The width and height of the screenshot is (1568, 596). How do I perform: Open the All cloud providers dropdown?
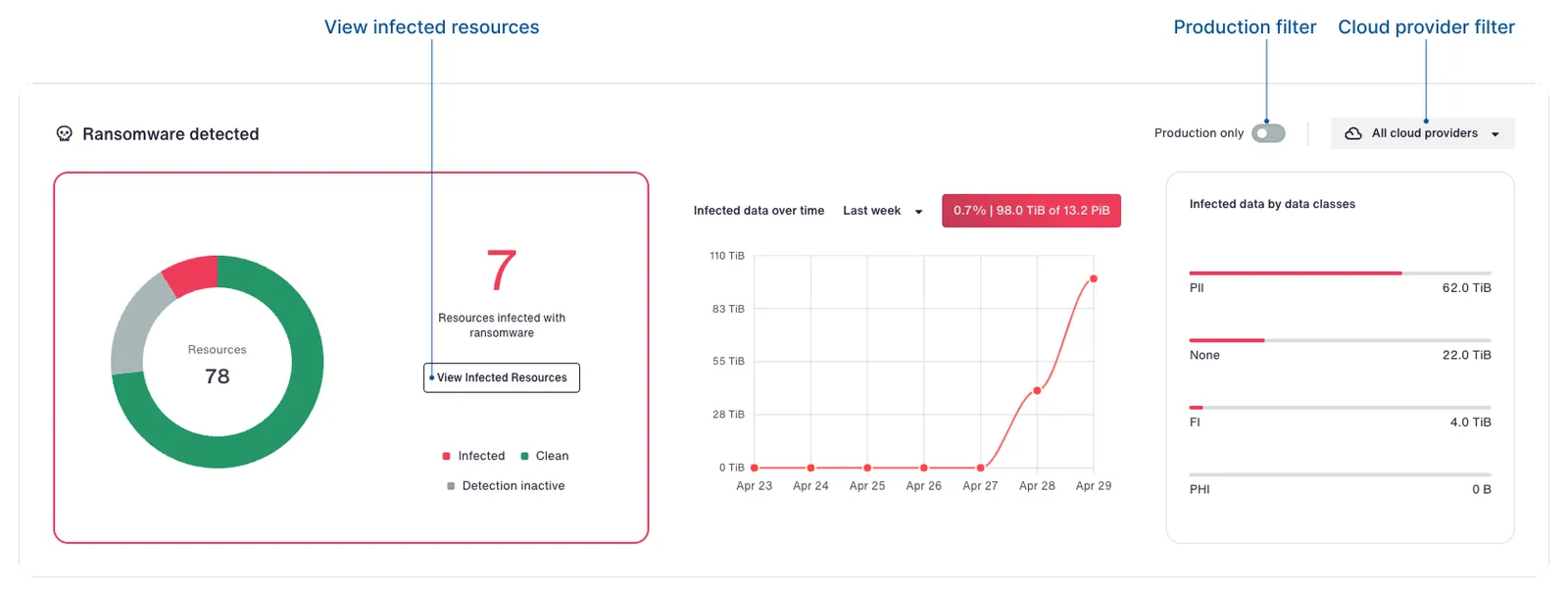tap(1422, 133)
